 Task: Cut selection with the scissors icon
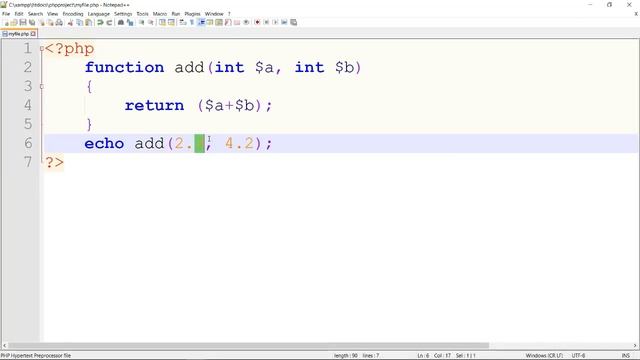point(70,22)
